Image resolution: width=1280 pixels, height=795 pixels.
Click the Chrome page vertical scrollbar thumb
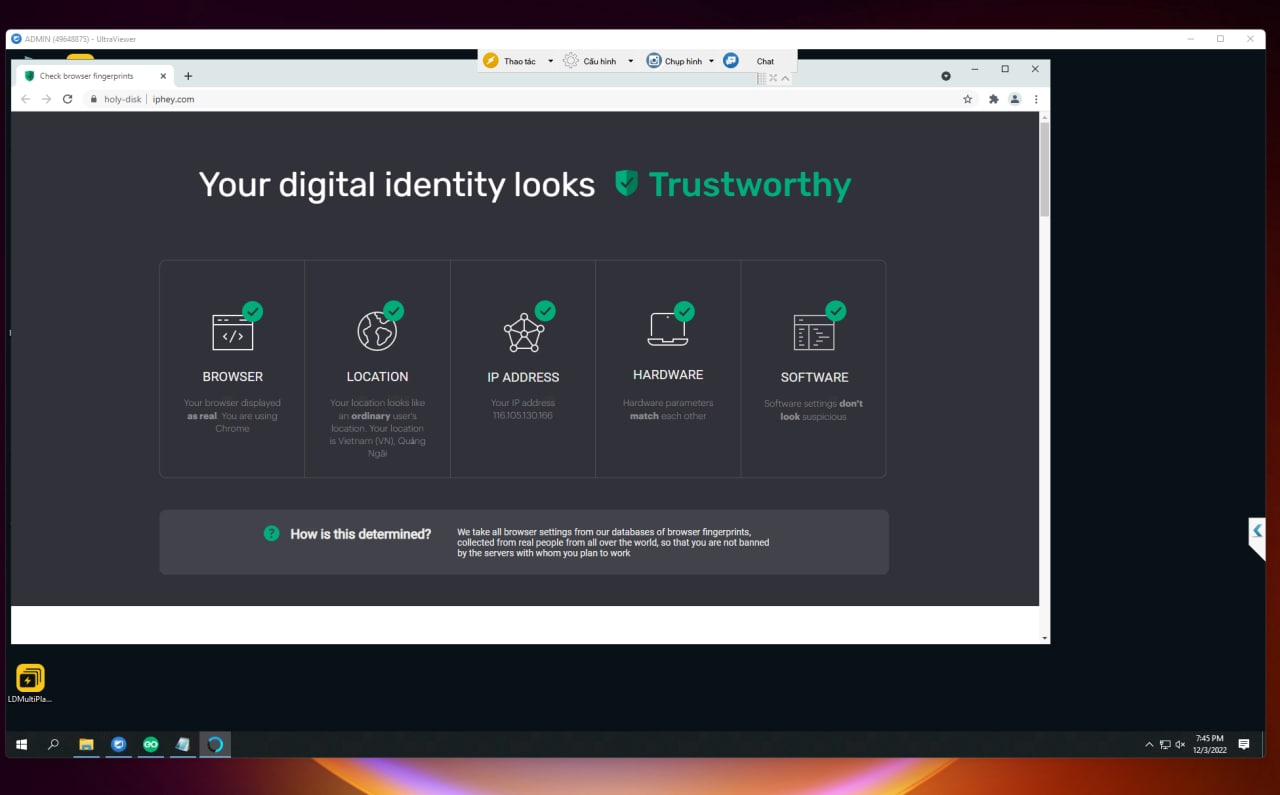tap(1045, 169)
